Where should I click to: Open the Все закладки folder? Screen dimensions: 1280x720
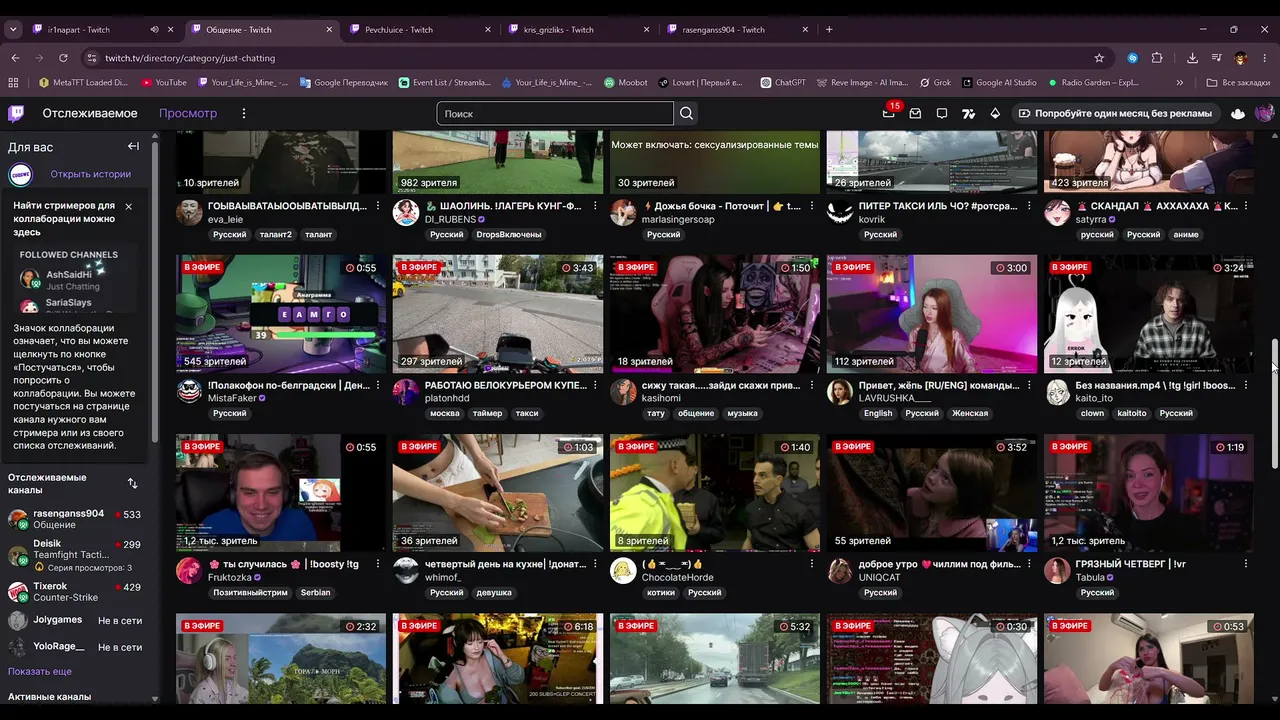[x=1238, y=83]
